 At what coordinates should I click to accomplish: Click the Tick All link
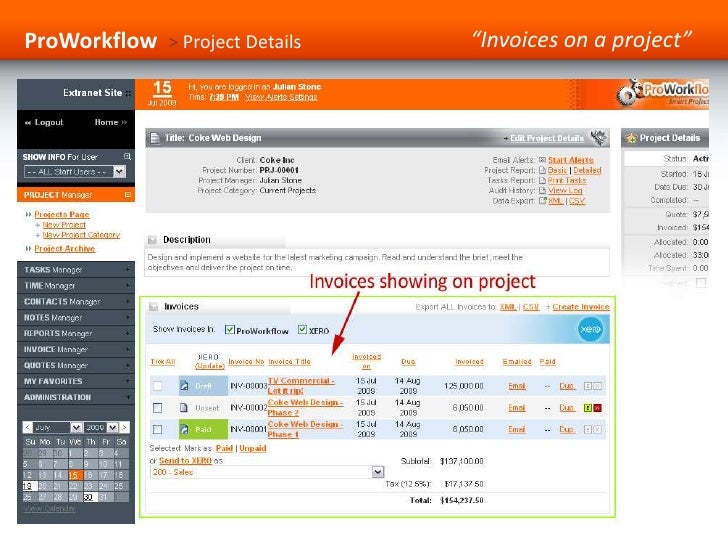pos(163,362)
